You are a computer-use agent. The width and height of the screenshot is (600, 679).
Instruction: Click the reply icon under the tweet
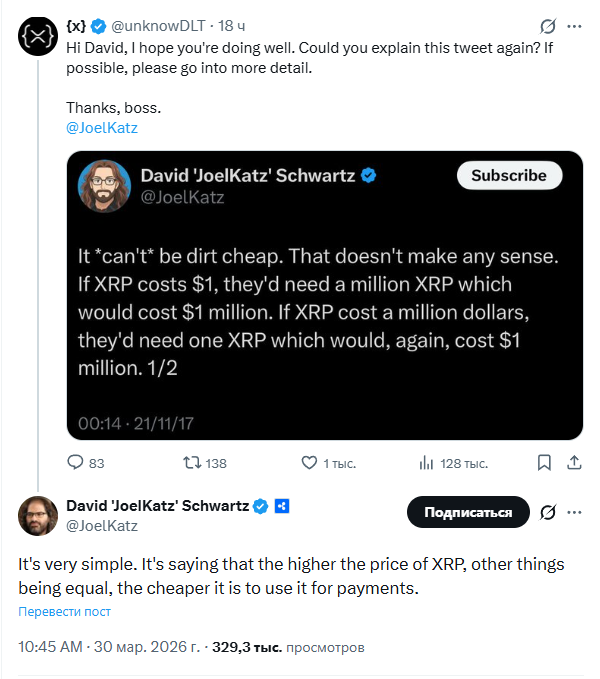point(75,463)
